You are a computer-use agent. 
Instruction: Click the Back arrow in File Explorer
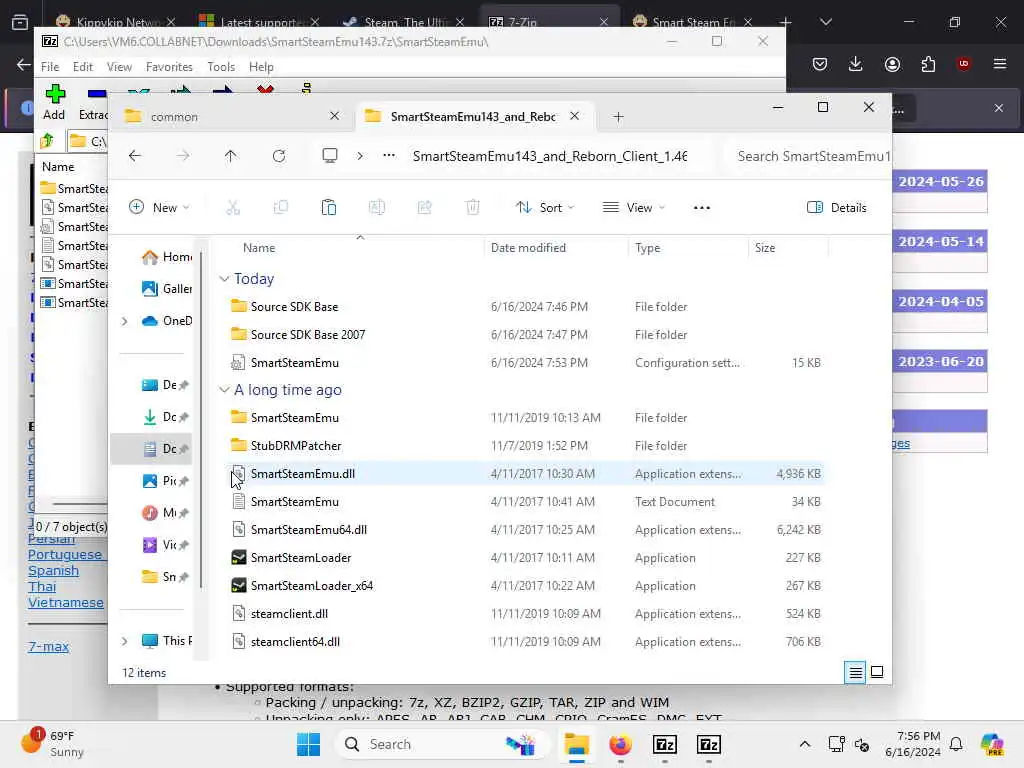135,155
